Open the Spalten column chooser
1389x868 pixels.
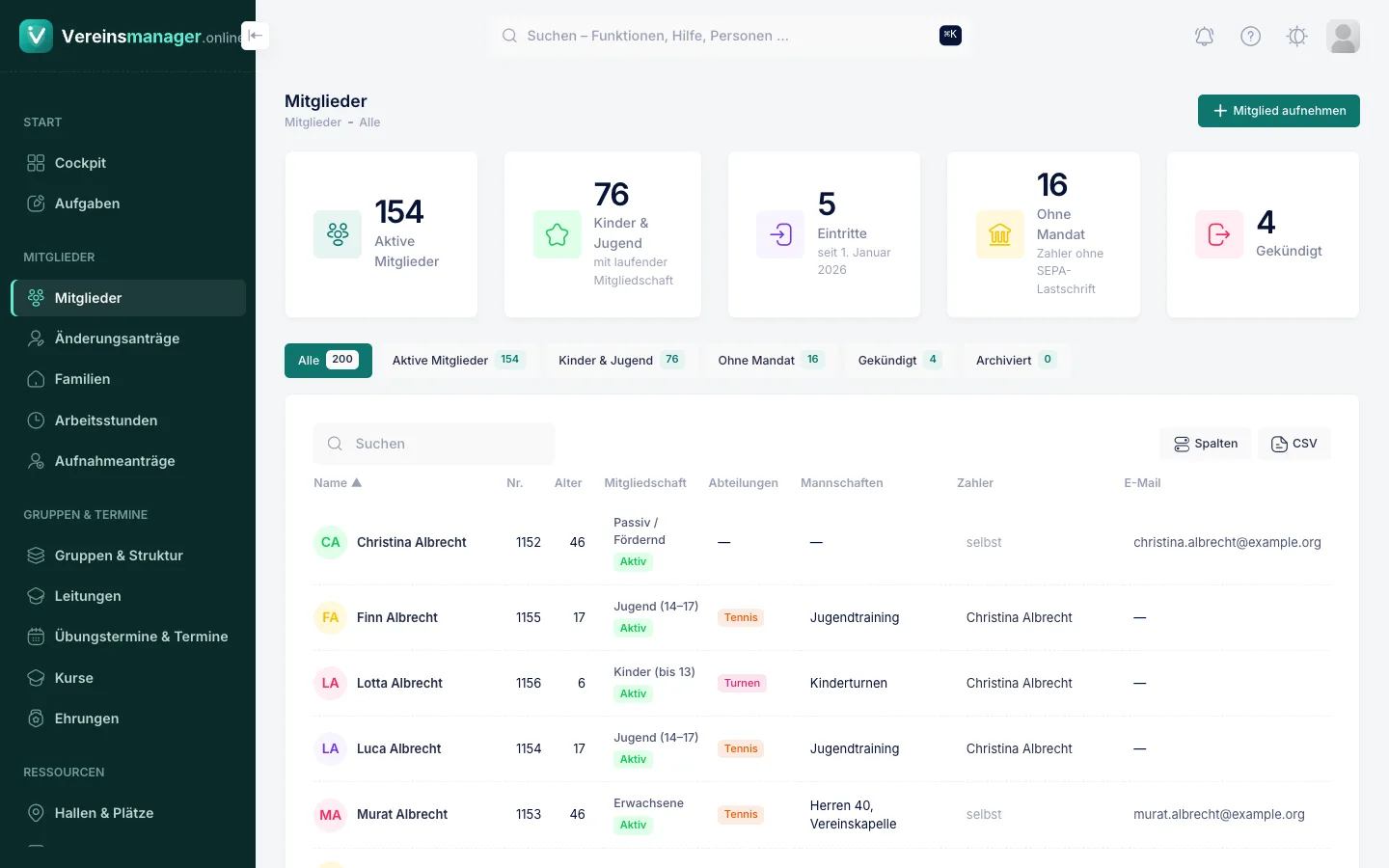point(1206,444)
